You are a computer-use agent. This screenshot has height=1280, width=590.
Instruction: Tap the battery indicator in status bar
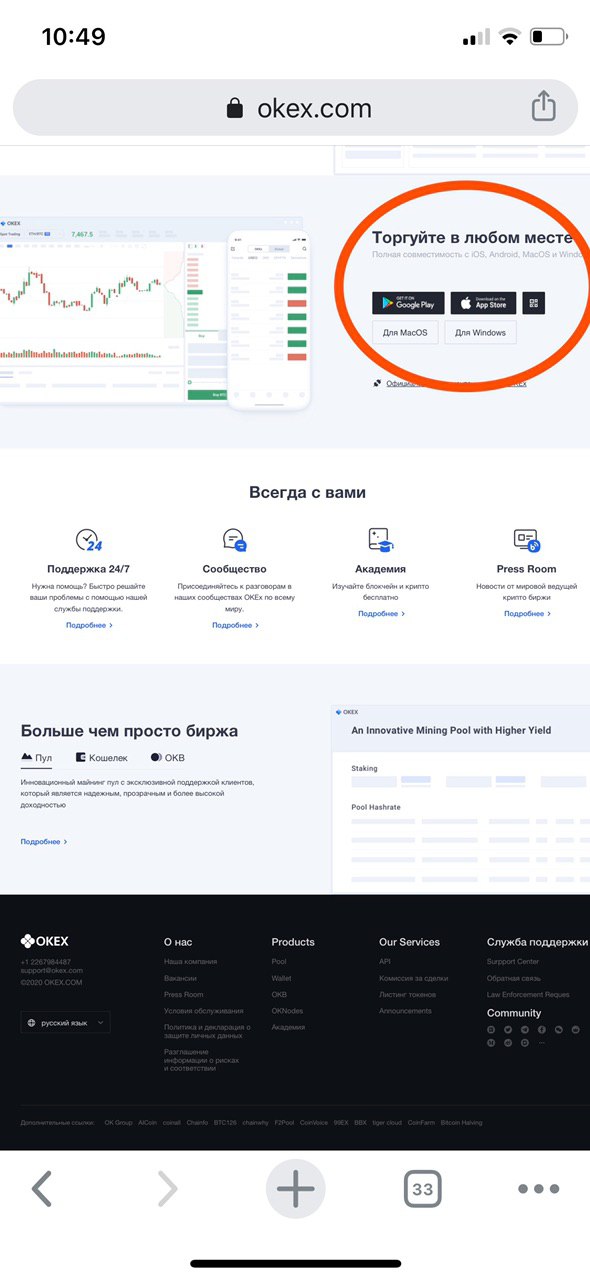(549, 38)
